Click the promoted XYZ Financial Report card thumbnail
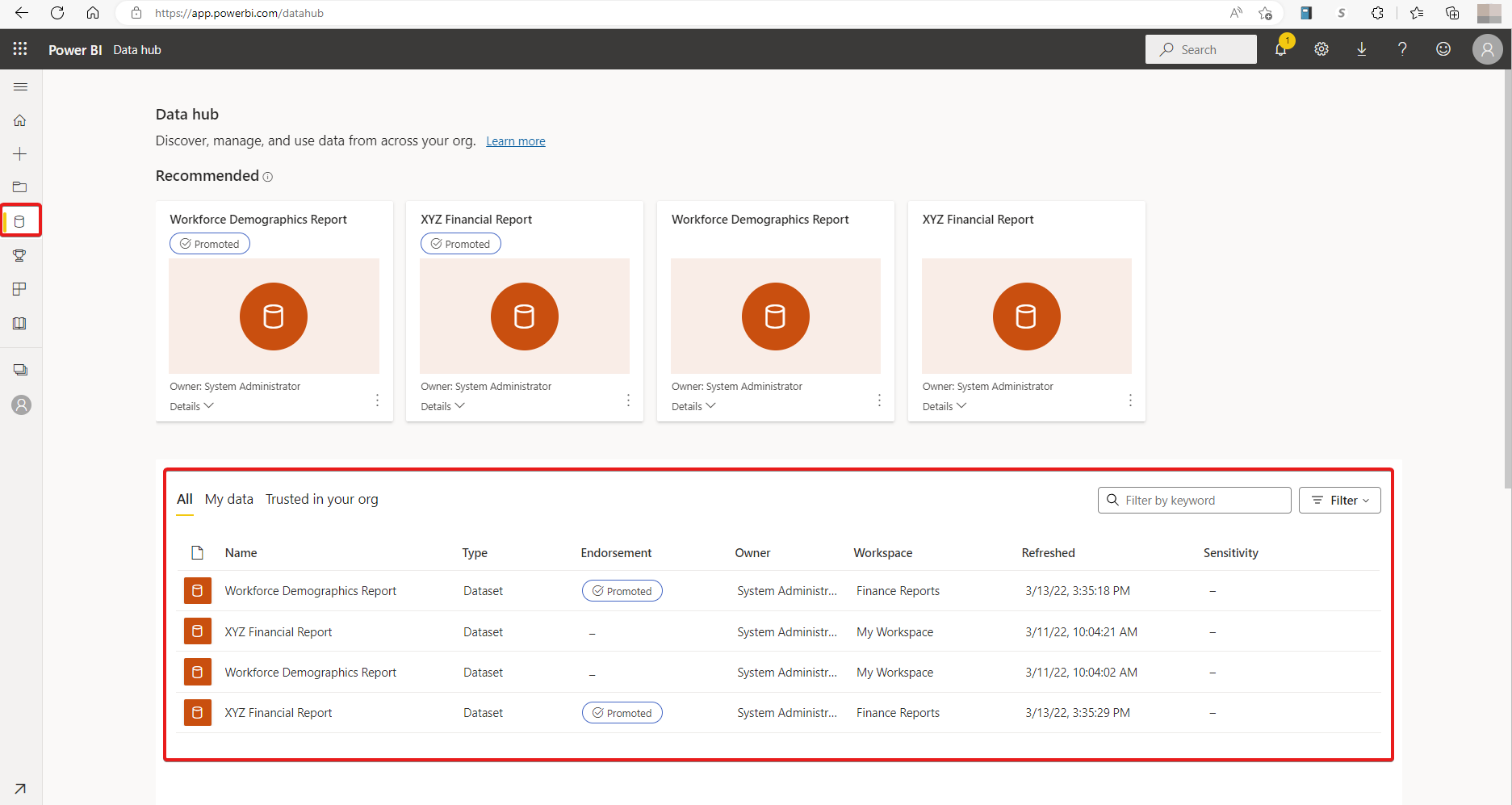This screenshot has width=1512, height=805. coord(525,316)
